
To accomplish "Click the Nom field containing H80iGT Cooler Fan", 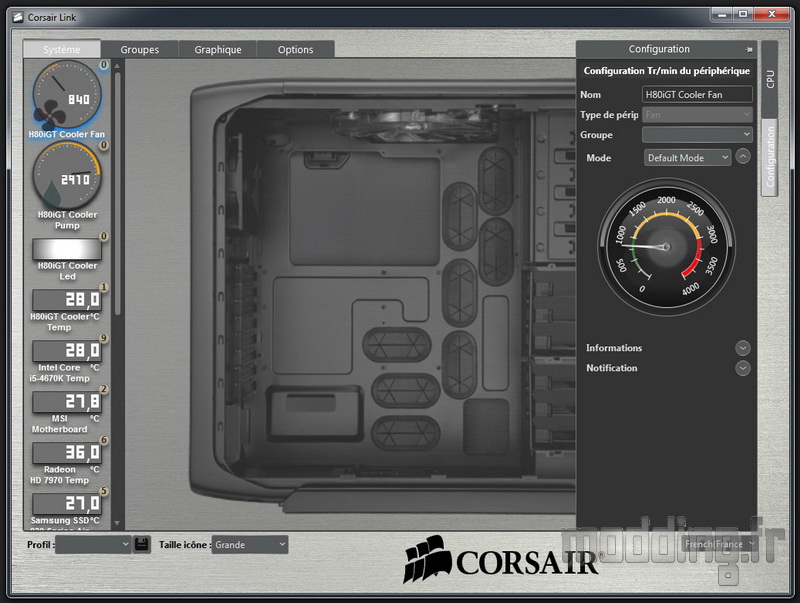I will pyautogui.click(x=697, y=94).
